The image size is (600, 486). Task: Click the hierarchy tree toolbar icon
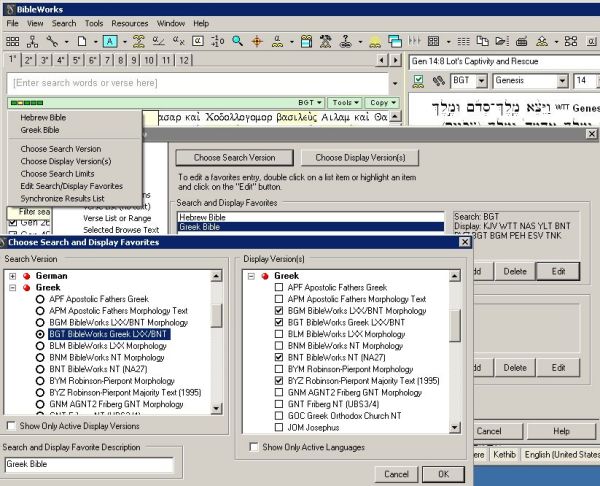pyautogui.click(x=32, y=41)
